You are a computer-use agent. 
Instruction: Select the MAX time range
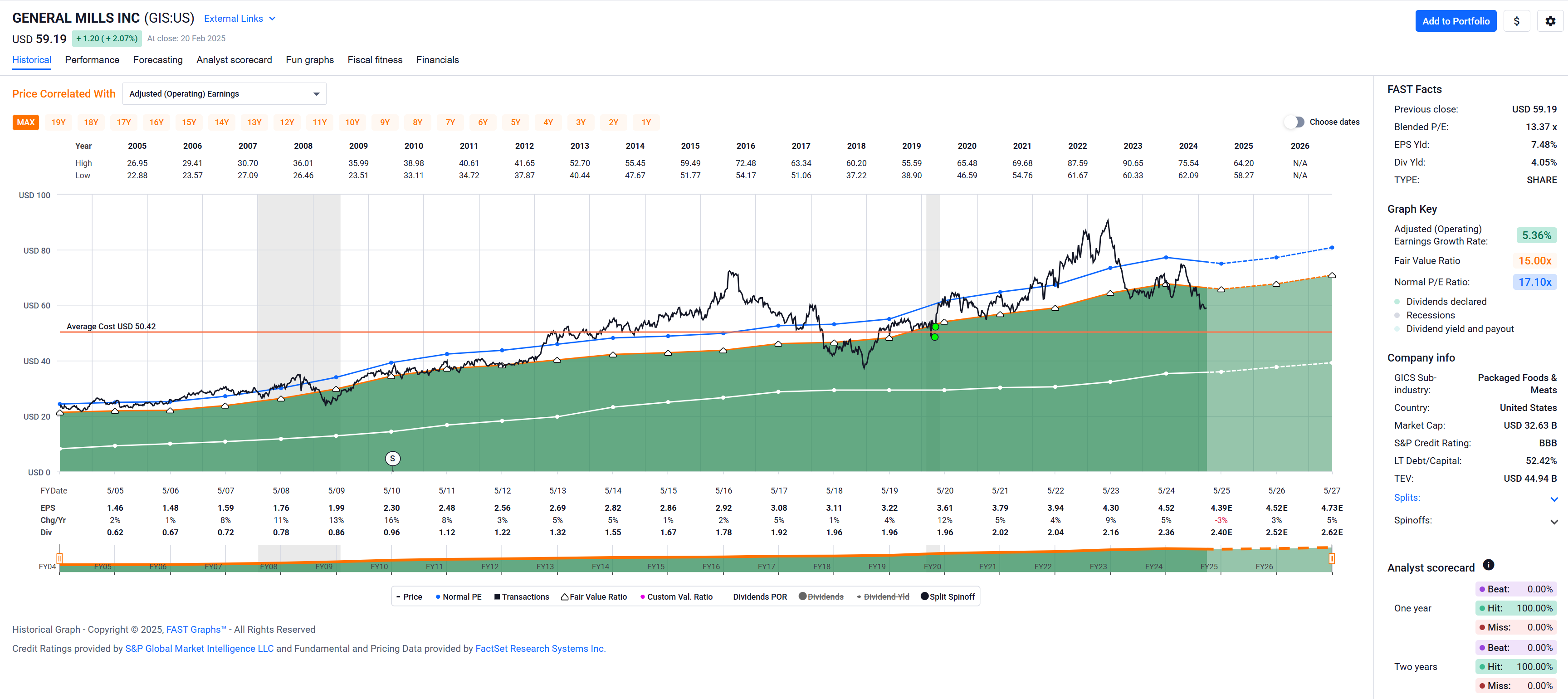[x=25, y=122]
